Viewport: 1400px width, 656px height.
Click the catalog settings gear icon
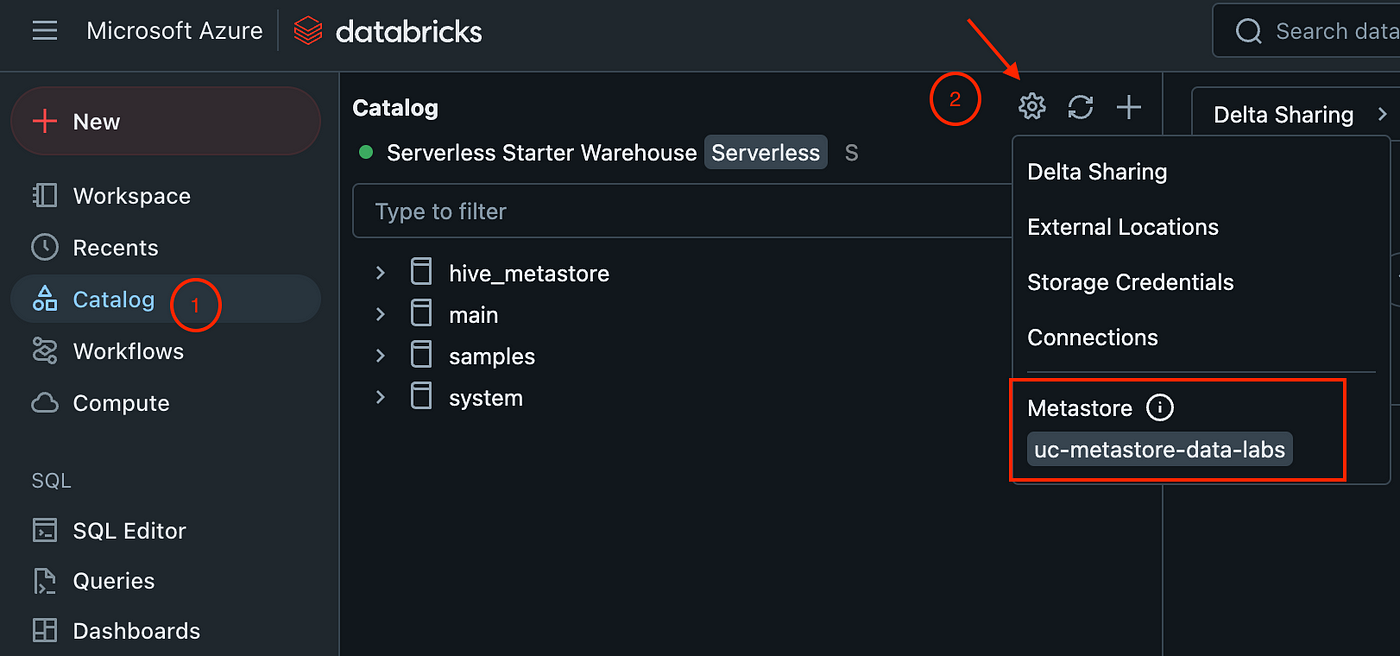click(x=1032, y=106)
